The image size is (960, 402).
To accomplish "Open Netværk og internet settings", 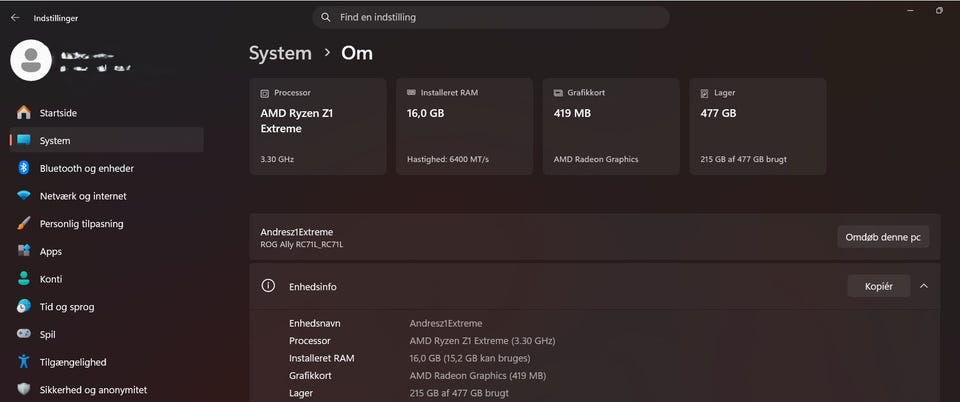I will click(x=107, y=196).
